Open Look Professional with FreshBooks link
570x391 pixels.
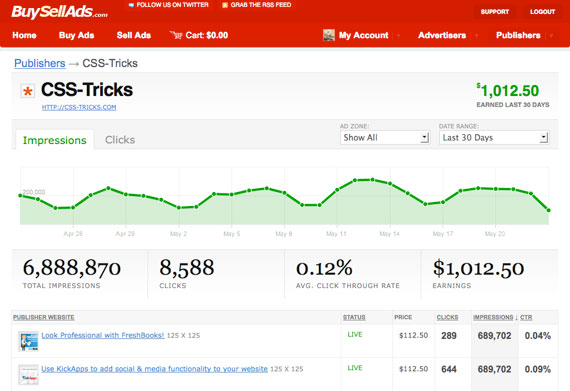pos(103,335)
